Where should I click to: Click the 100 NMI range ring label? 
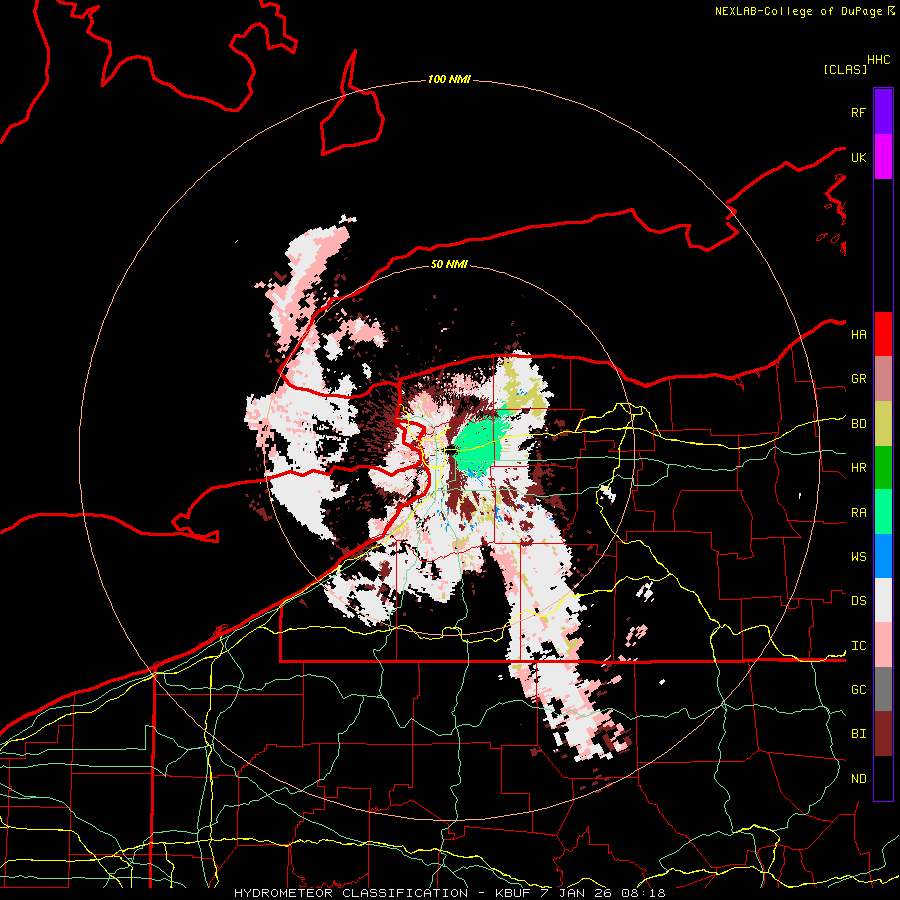click(449, 79)
